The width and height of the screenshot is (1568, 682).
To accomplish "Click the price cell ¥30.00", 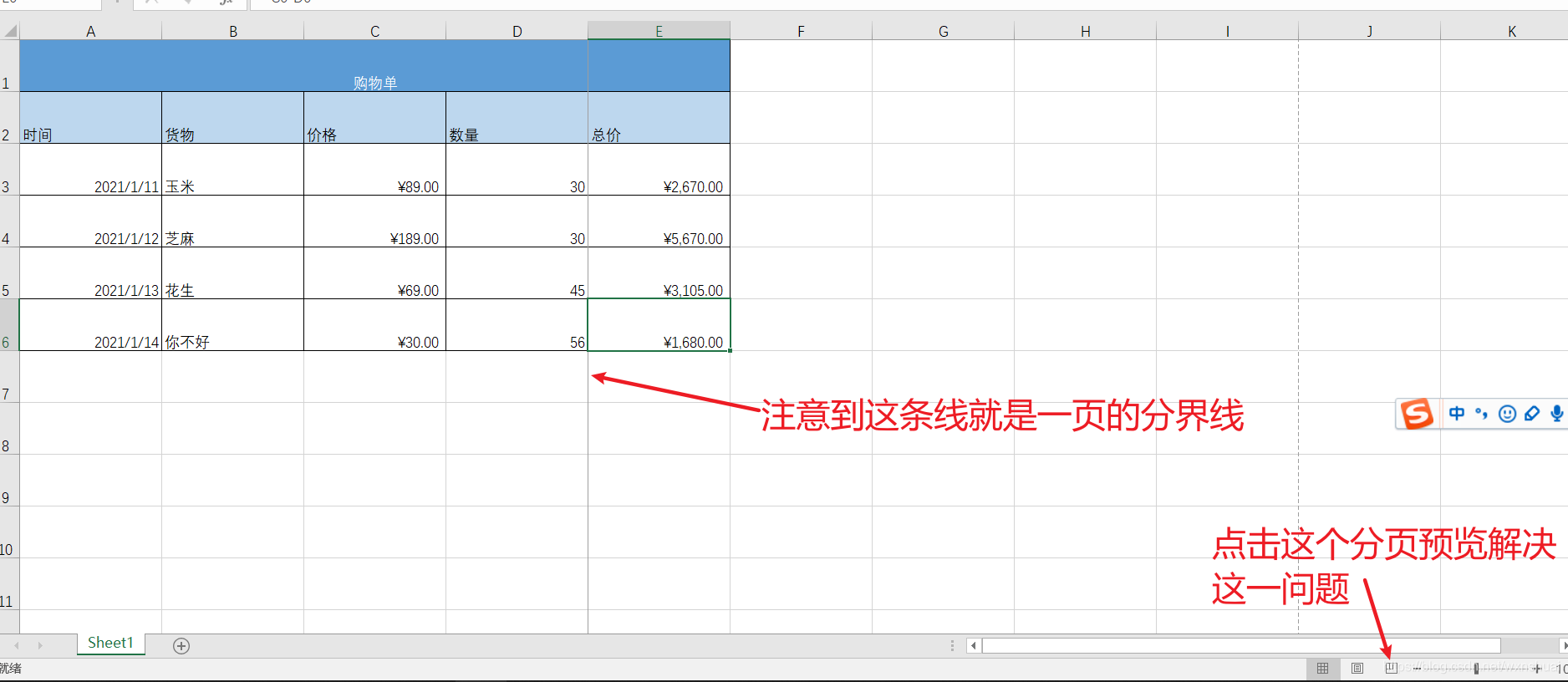I will click(x=375, y=325).
